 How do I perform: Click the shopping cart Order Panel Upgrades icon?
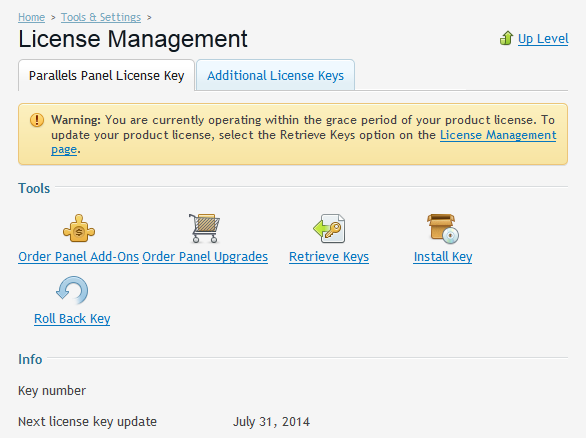(204, 228)
